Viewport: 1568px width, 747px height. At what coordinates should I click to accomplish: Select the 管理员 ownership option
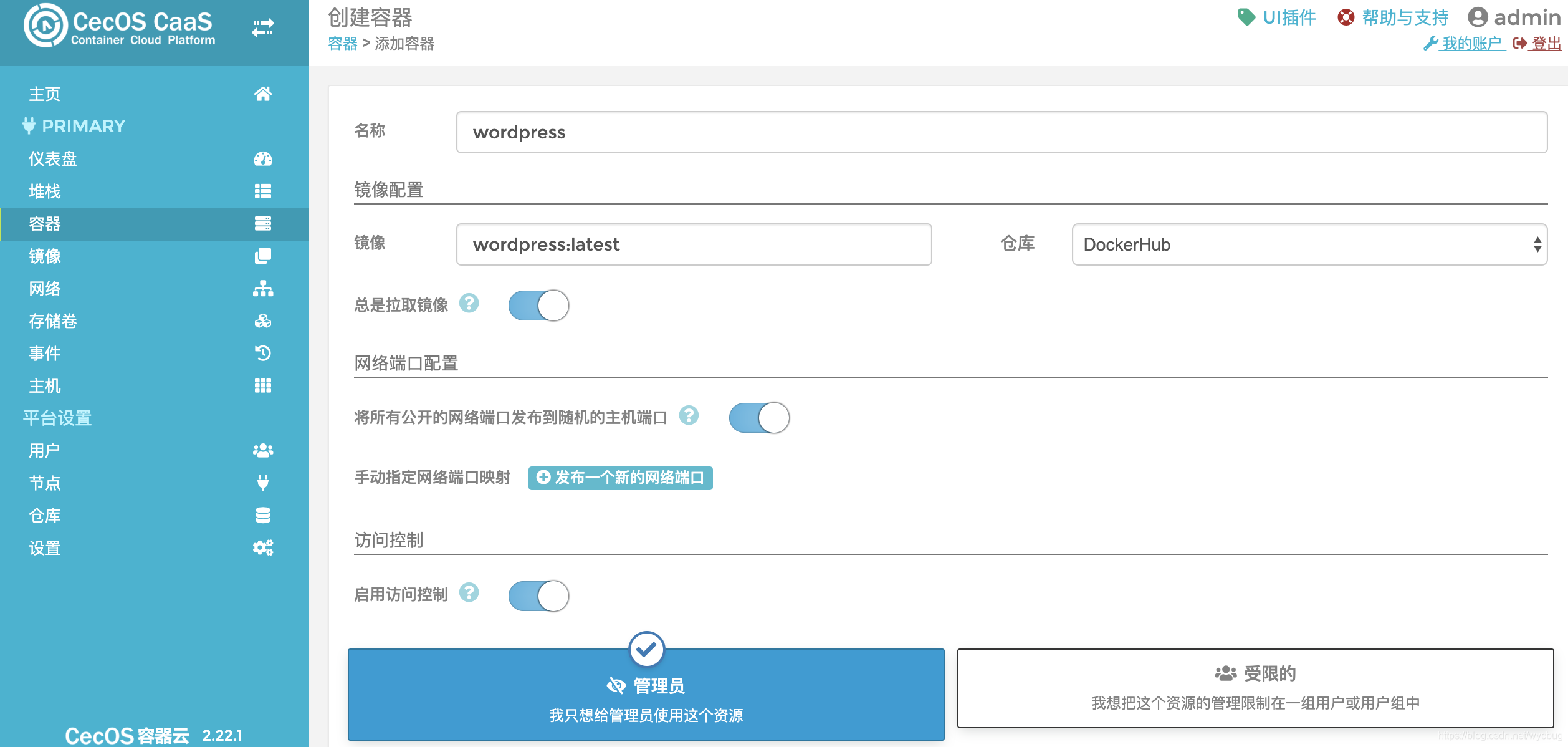(x=646, y=695)
